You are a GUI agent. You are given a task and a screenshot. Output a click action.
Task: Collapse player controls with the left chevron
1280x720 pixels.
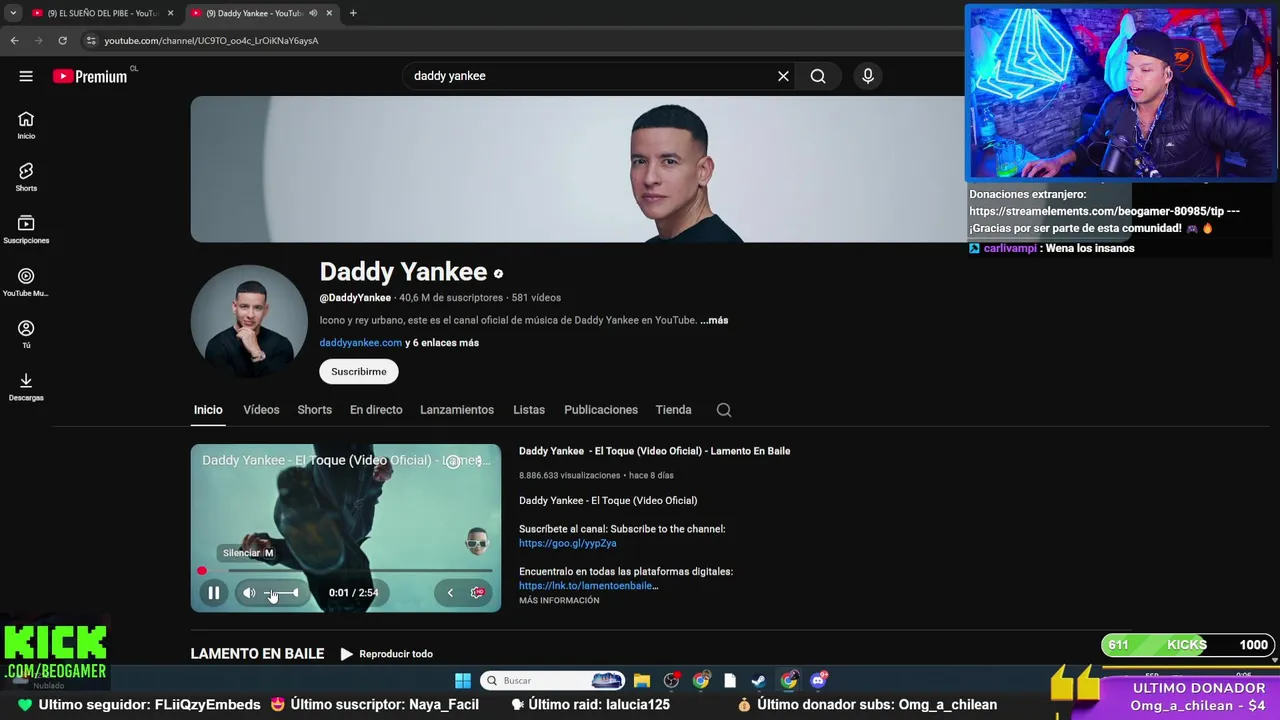450,593
